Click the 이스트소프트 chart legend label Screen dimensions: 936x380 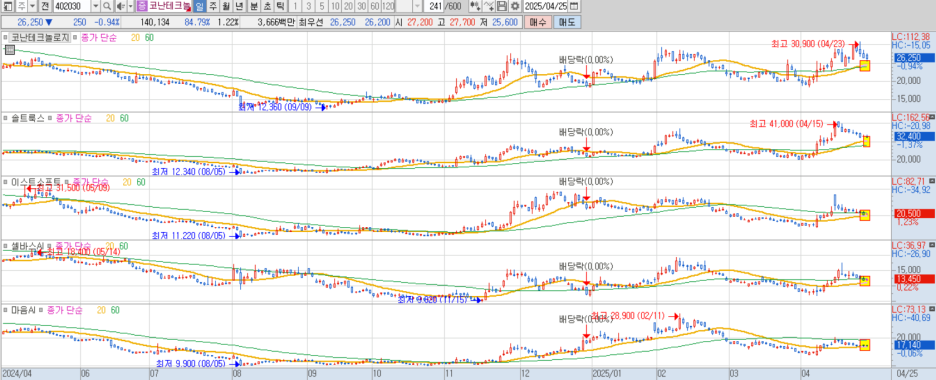[36, 181]
